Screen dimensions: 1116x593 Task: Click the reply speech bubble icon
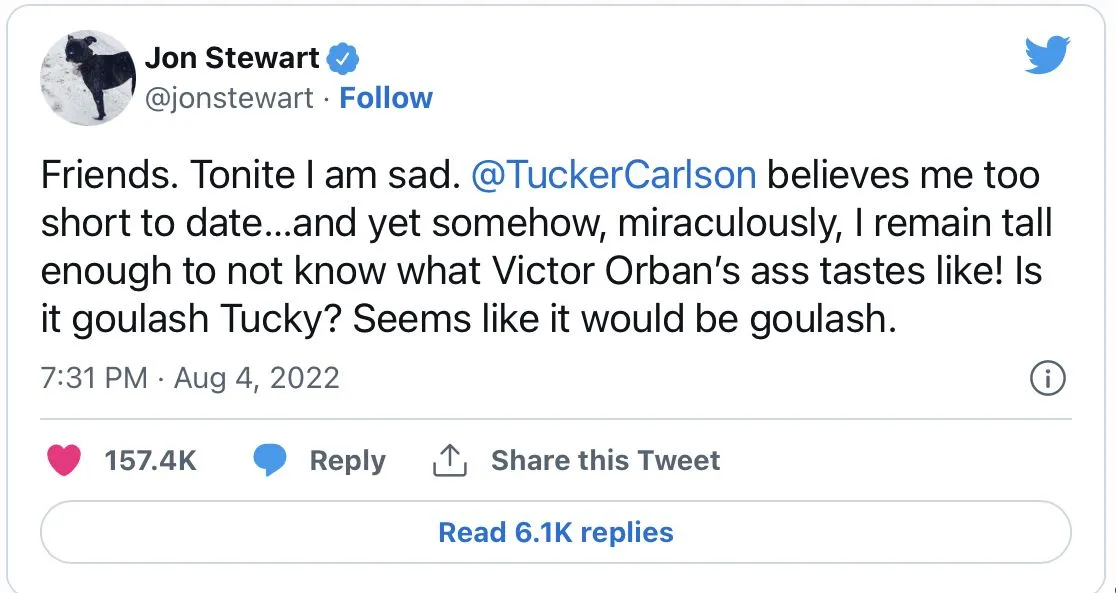point(269,460)
